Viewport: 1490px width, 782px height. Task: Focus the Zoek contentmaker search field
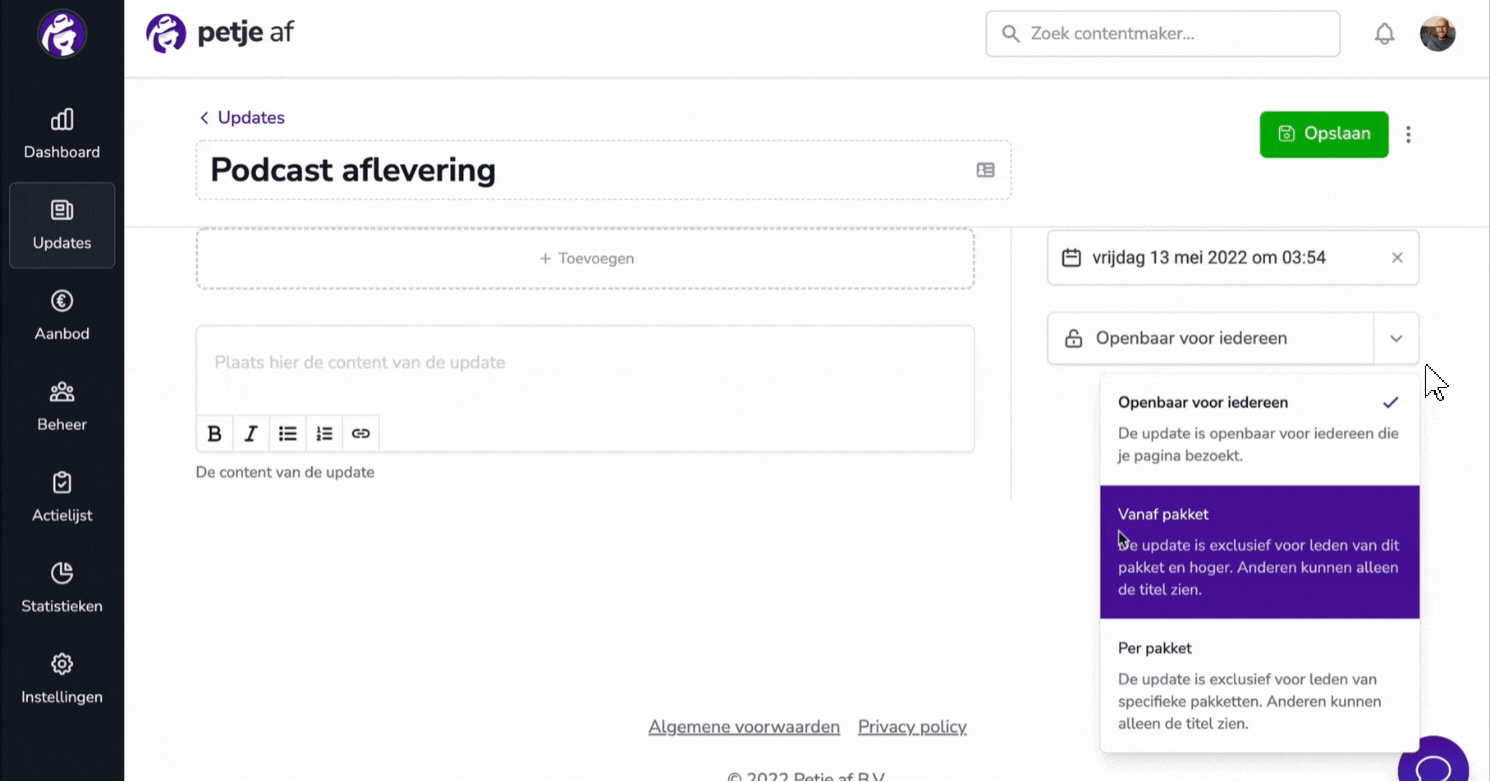[x=1162, y=34]
